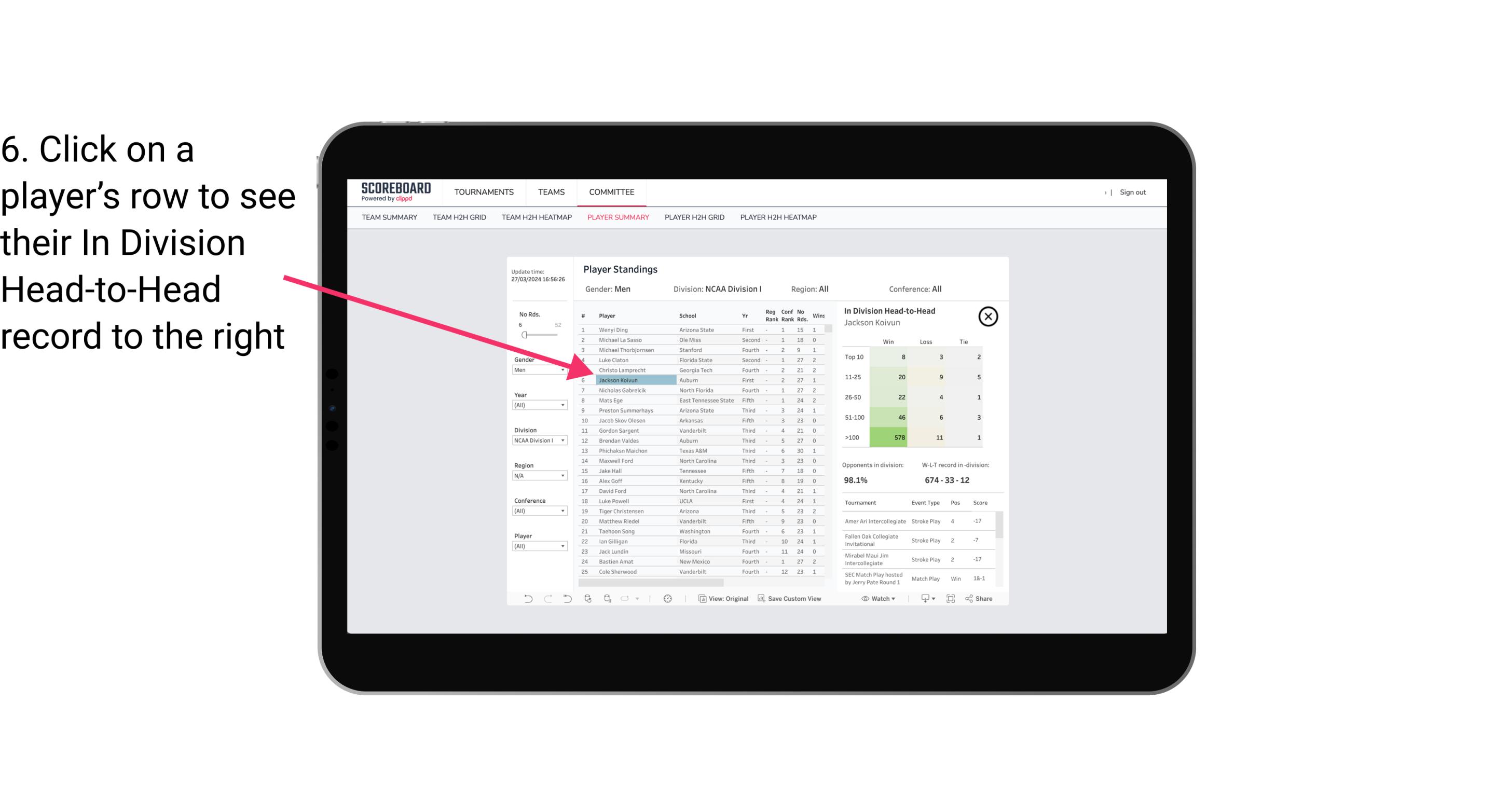Image resolution: width=1509 pixels, height=812 pixels.
Task: Click the redo icon in toolbar
Action: tap(547, 600)
